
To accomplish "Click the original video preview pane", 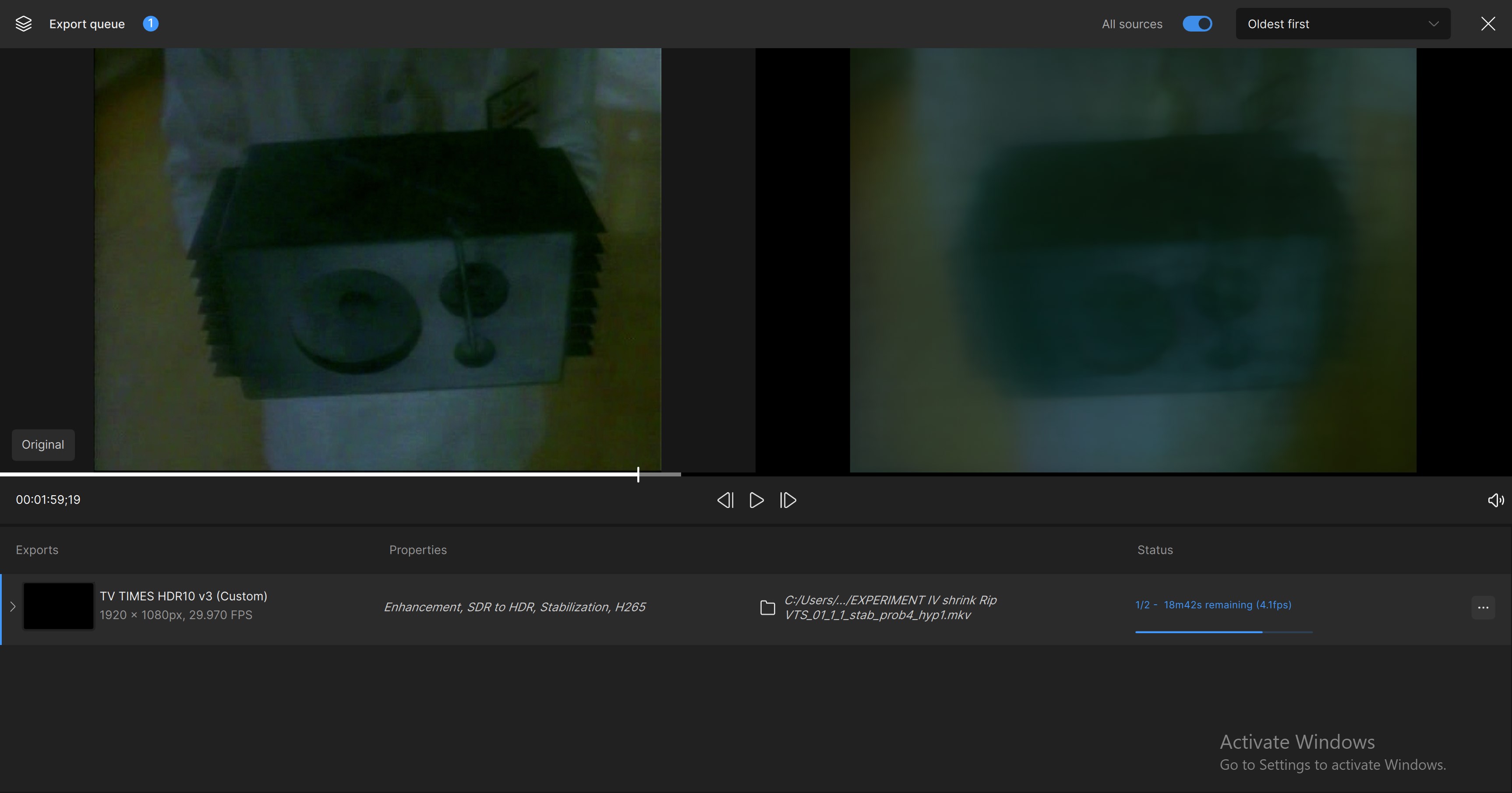I will click(x=378, y=259).
